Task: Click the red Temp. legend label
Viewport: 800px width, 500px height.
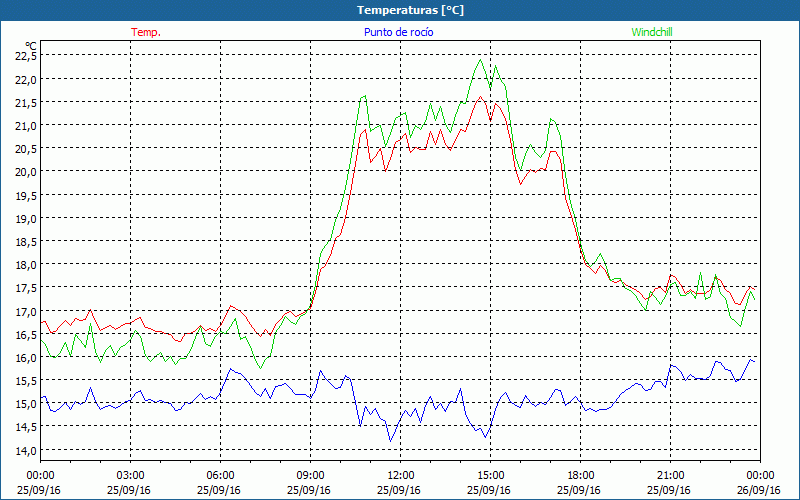Action: (x=146, y=32)
